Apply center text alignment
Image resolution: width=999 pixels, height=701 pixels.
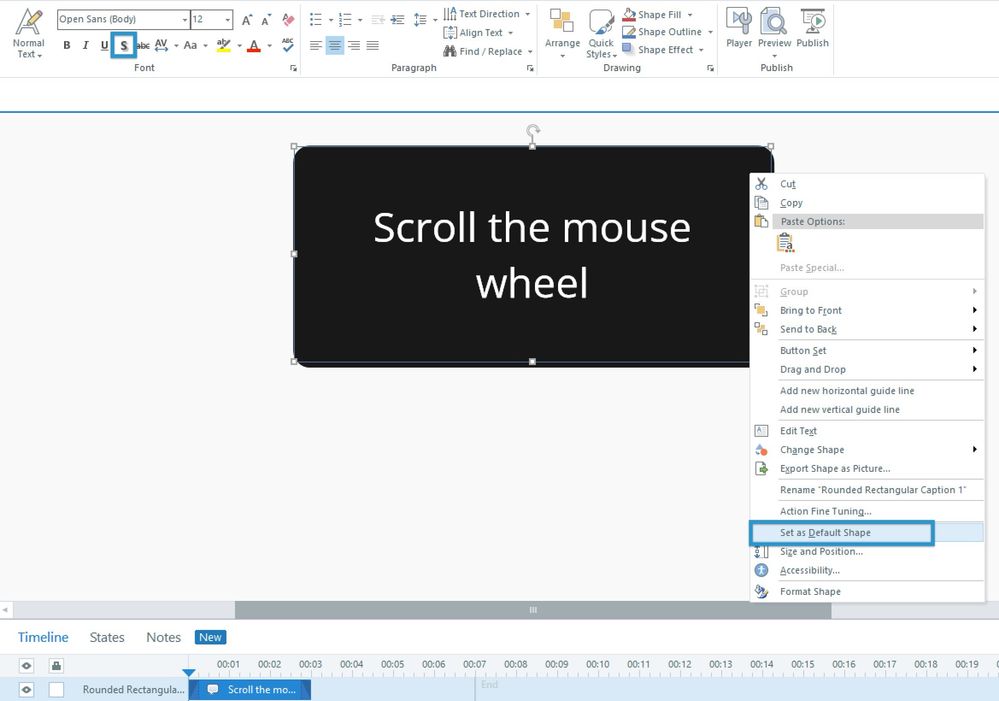[x=334, y=46]
